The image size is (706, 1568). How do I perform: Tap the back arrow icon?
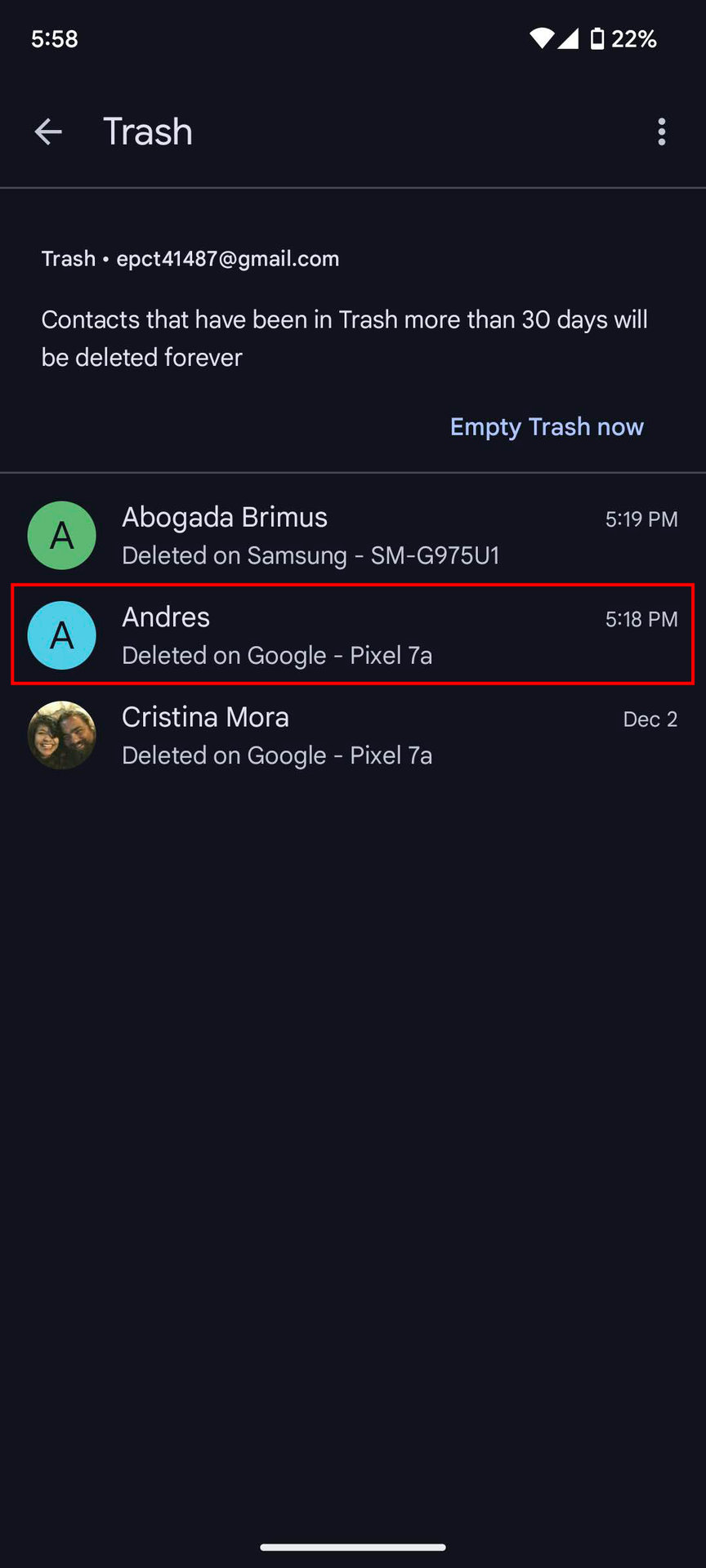coord(48,131)
